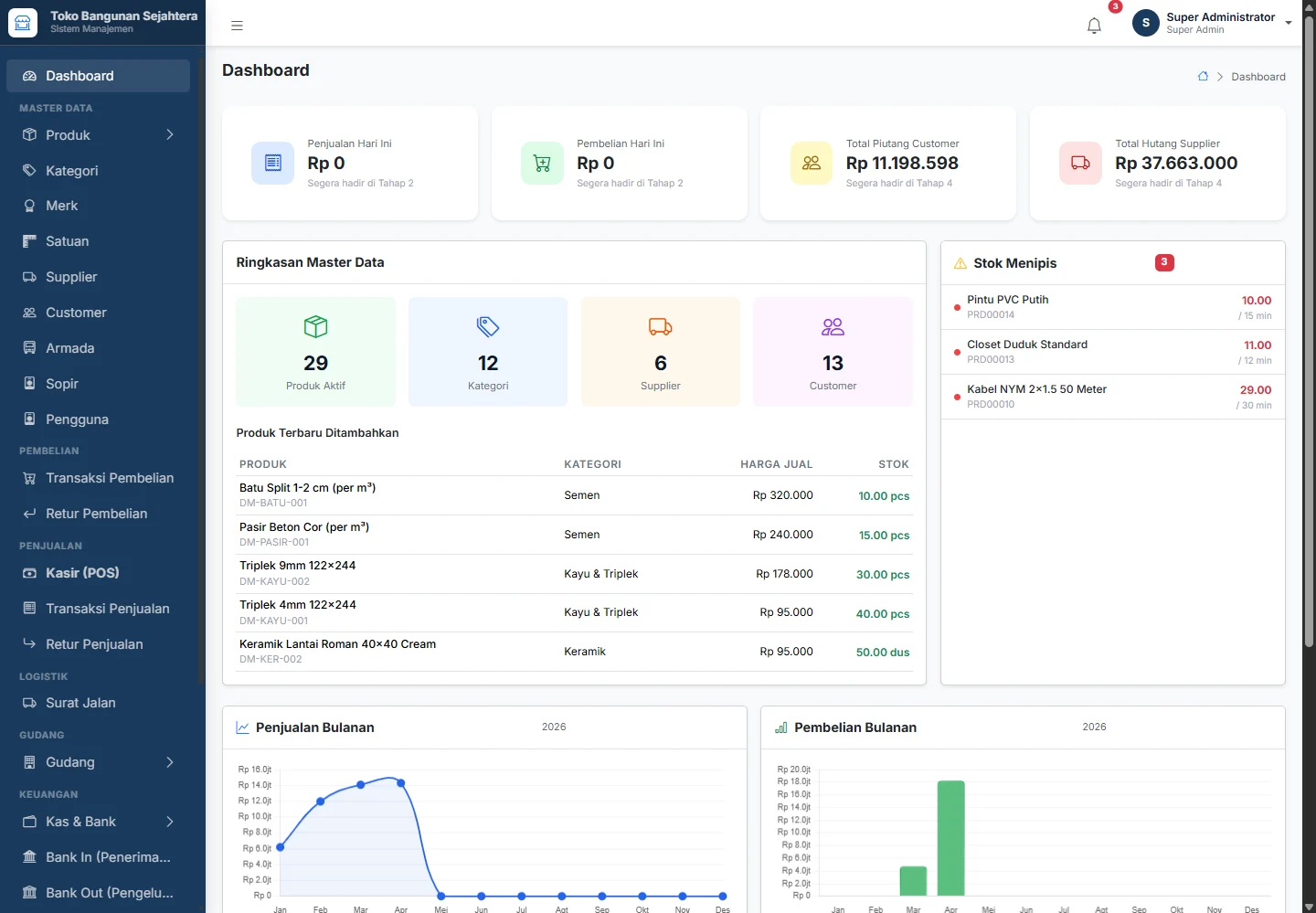Click the April data point on Penjualan chart
Image resolution: width=1316 pixels, height=913 pixels.
click(x=400, y=783)
